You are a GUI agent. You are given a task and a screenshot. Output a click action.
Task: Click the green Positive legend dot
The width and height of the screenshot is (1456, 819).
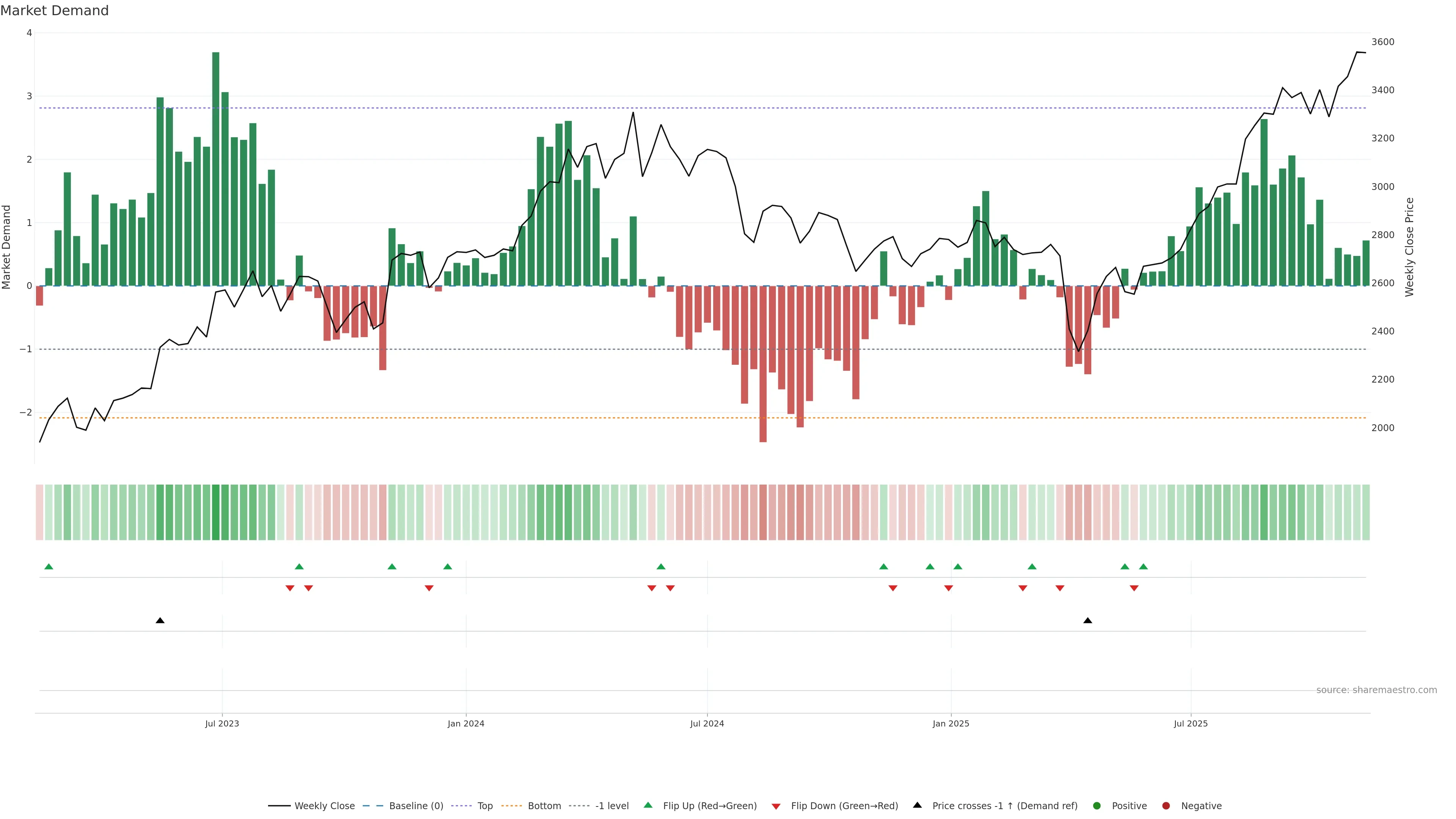pos(1097,806)
